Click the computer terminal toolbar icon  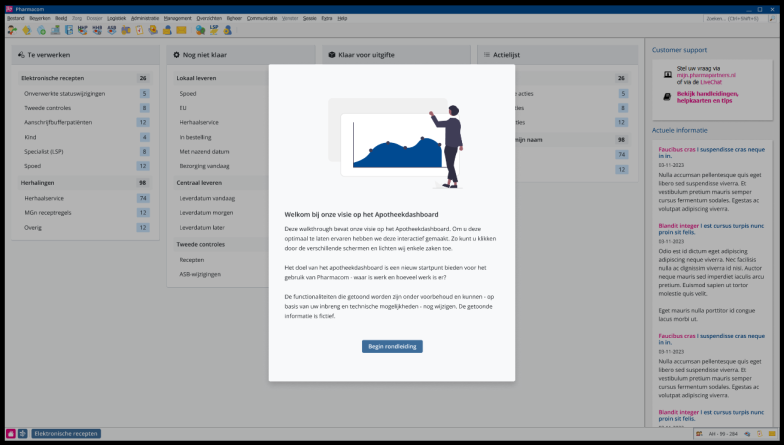pos(55,30)
